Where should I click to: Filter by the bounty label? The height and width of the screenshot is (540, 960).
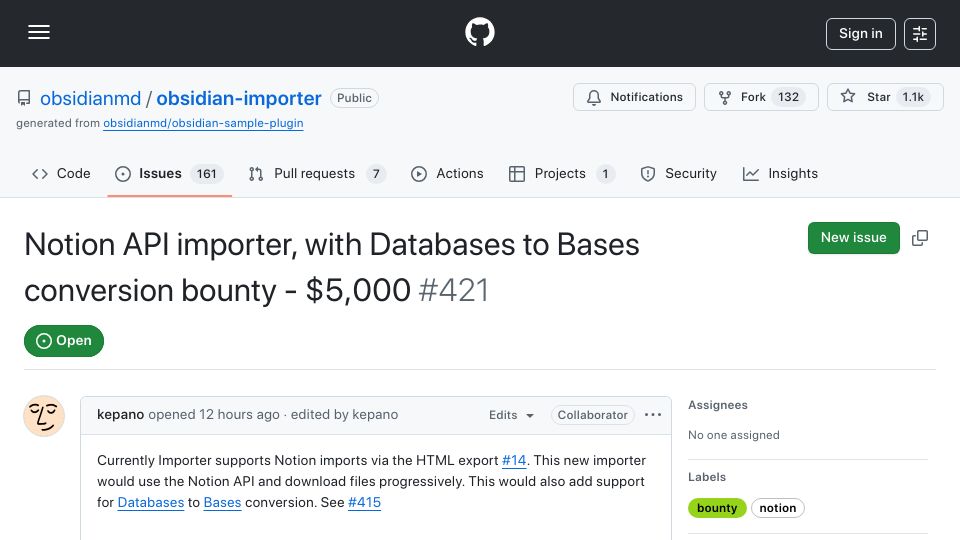tap(717, 508)
